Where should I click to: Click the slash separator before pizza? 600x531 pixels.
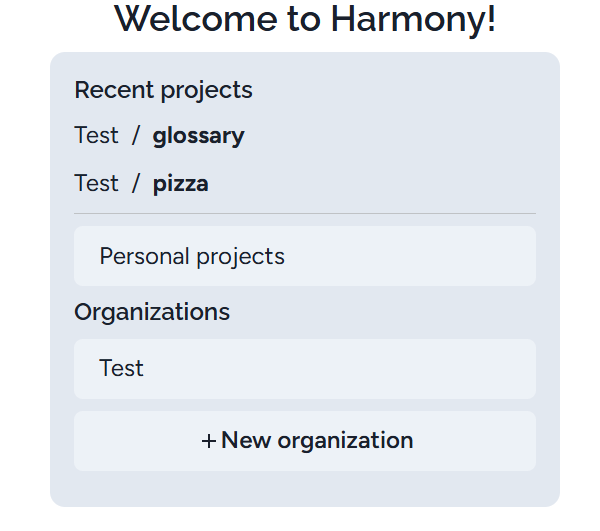[135, 184]
